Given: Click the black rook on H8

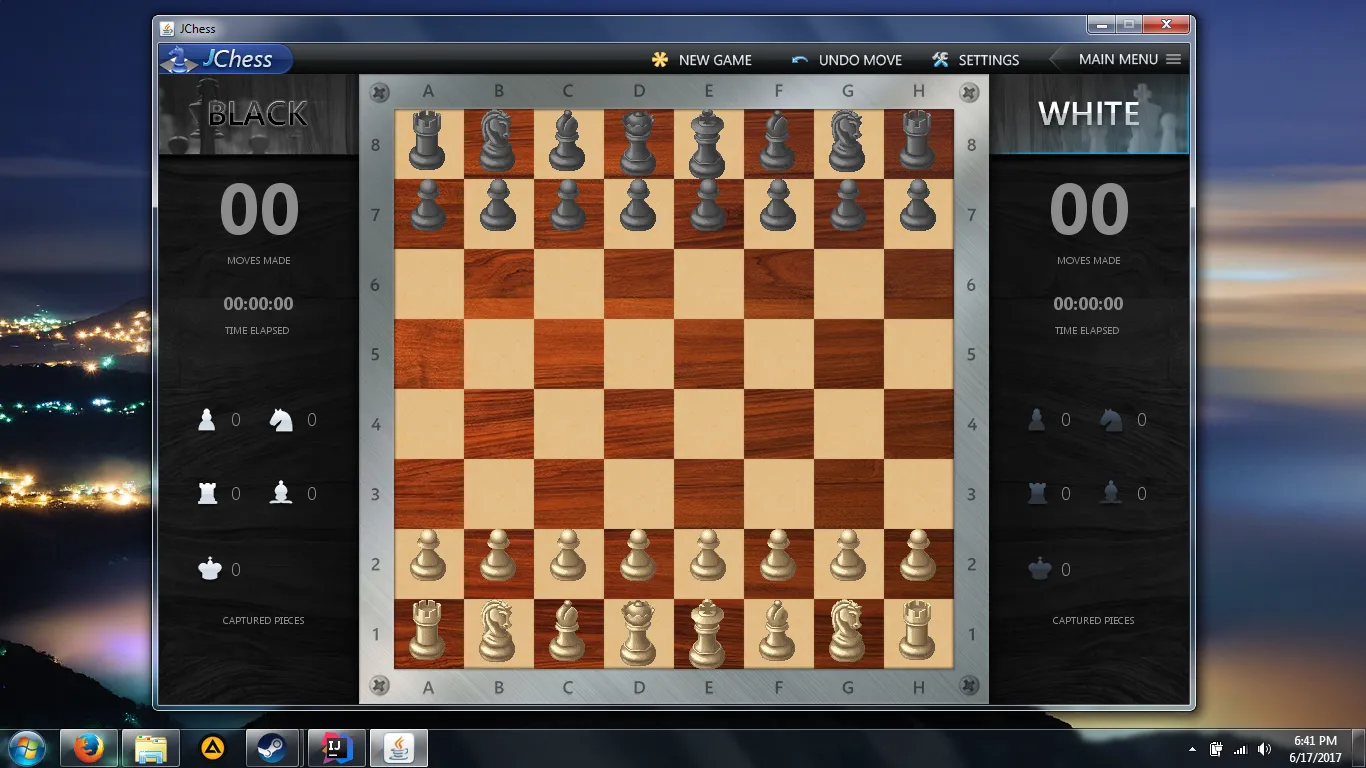Looking at the screenshot, I should (x=918, y=142).
